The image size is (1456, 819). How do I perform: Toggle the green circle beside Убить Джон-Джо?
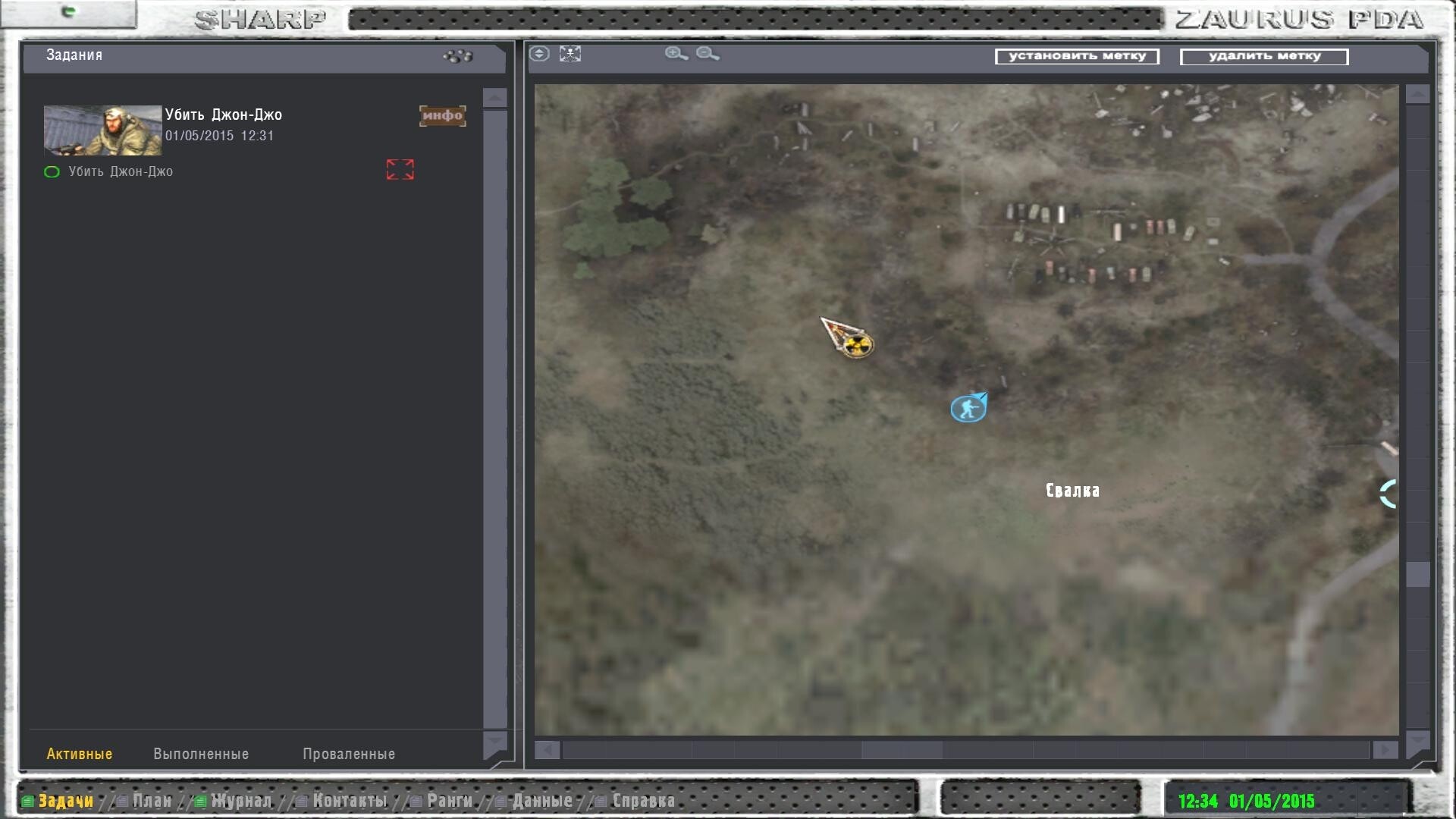click(x=52, y=172)
